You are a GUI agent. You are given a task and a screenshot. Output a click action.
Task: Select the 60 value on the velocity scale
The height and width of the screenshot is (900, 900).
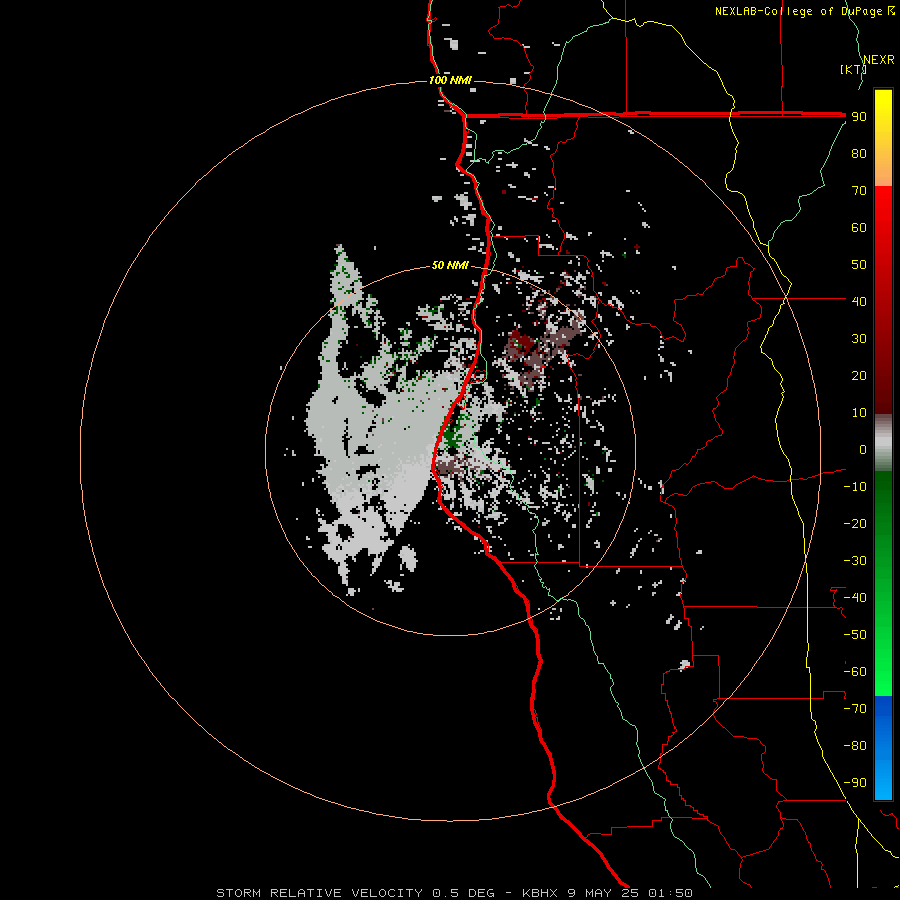859,227
